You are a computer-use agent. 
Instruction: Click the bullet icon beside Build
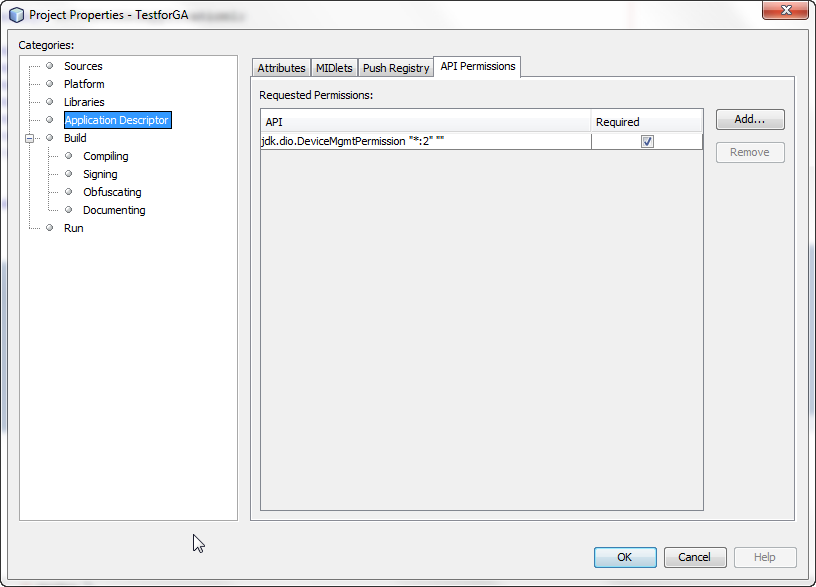pos(49,137)
